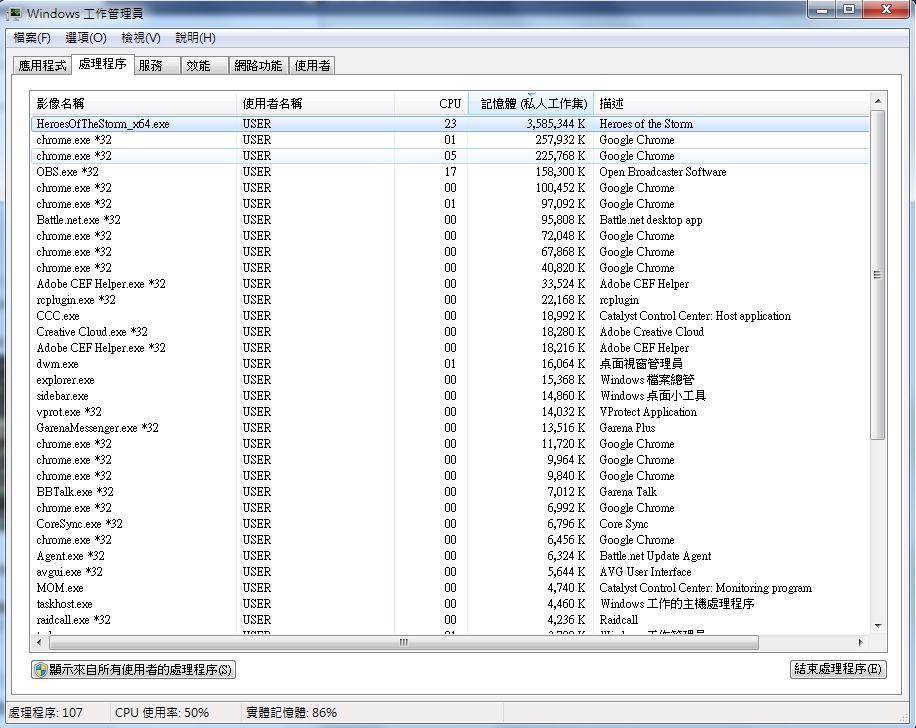Viewport: 916px width, 728px height.
Task: Click the Windows 桌面小工具 description
Action: point(653,396)
